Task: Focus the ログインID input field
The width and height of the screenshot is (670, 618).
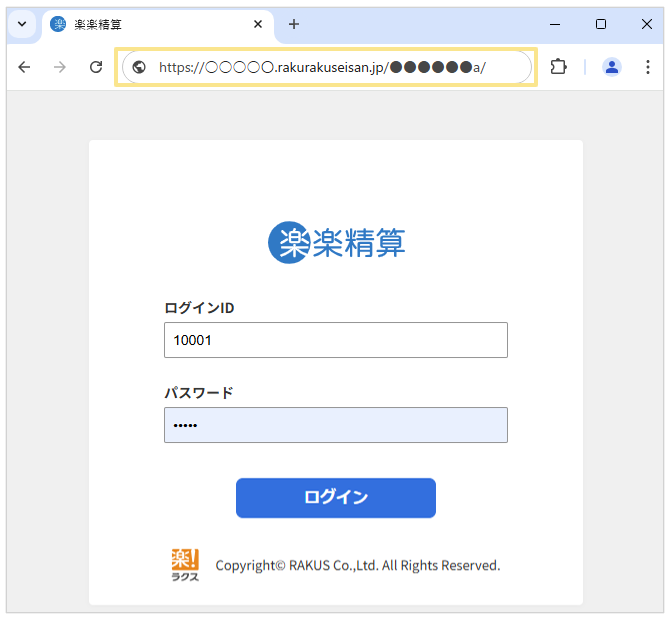Action: 336,340
